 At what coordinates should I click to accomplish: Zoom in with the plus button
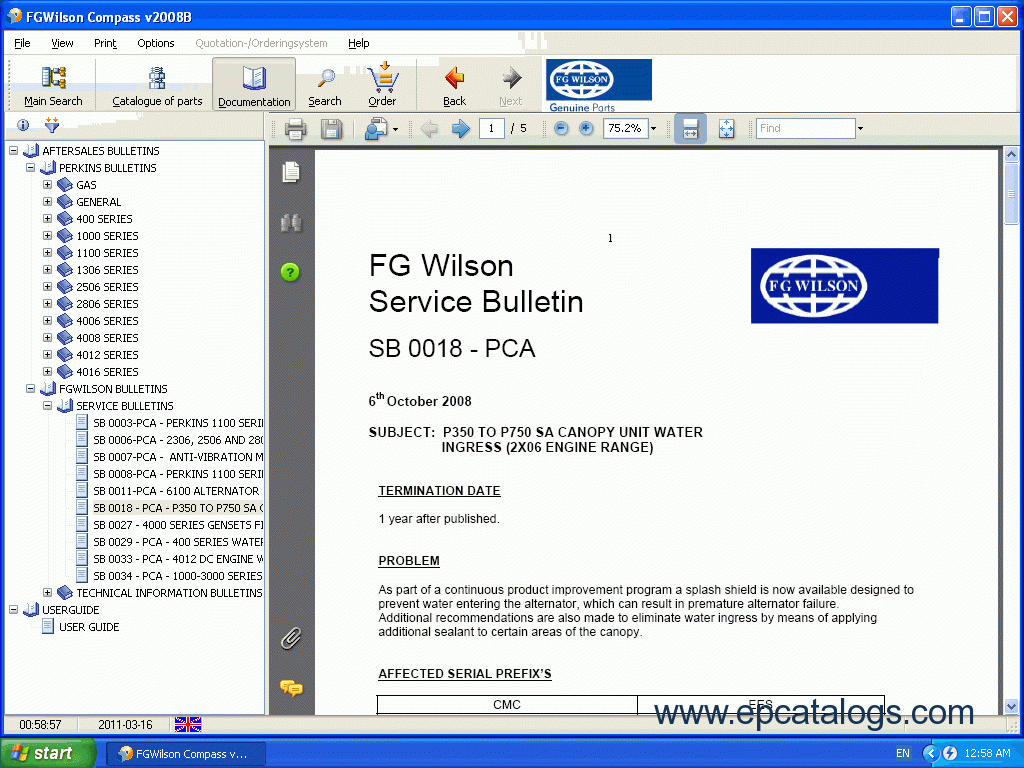coord(586,129)
